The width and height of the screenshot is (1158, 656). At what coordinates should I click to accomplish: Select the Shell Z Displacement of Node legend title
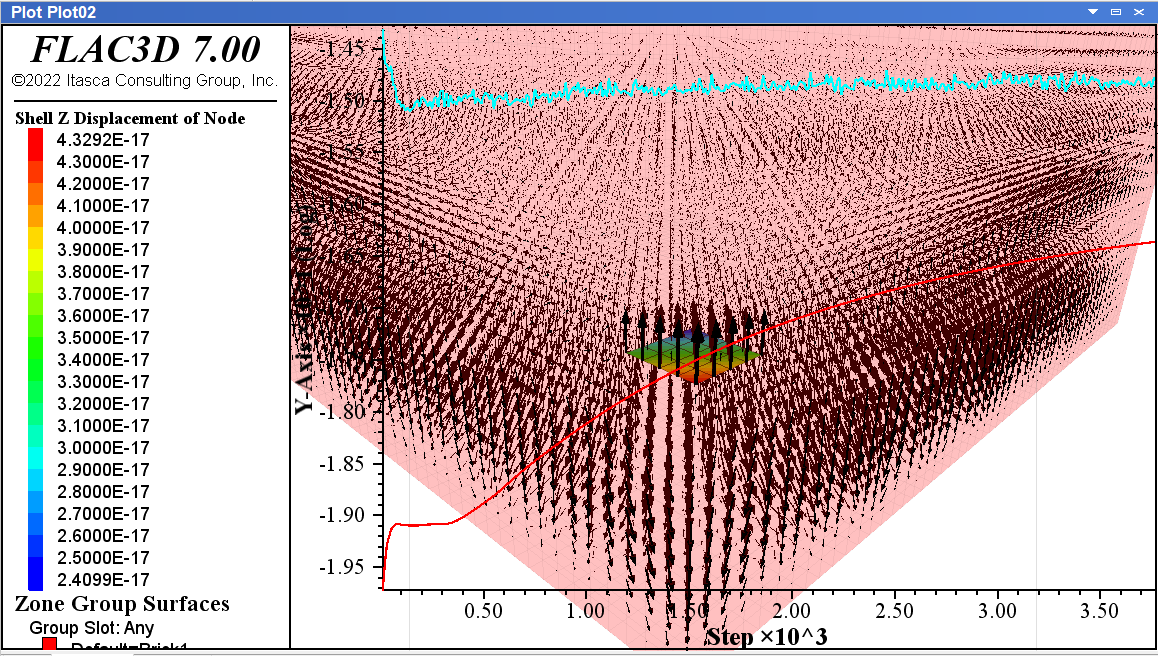(130, 118)
